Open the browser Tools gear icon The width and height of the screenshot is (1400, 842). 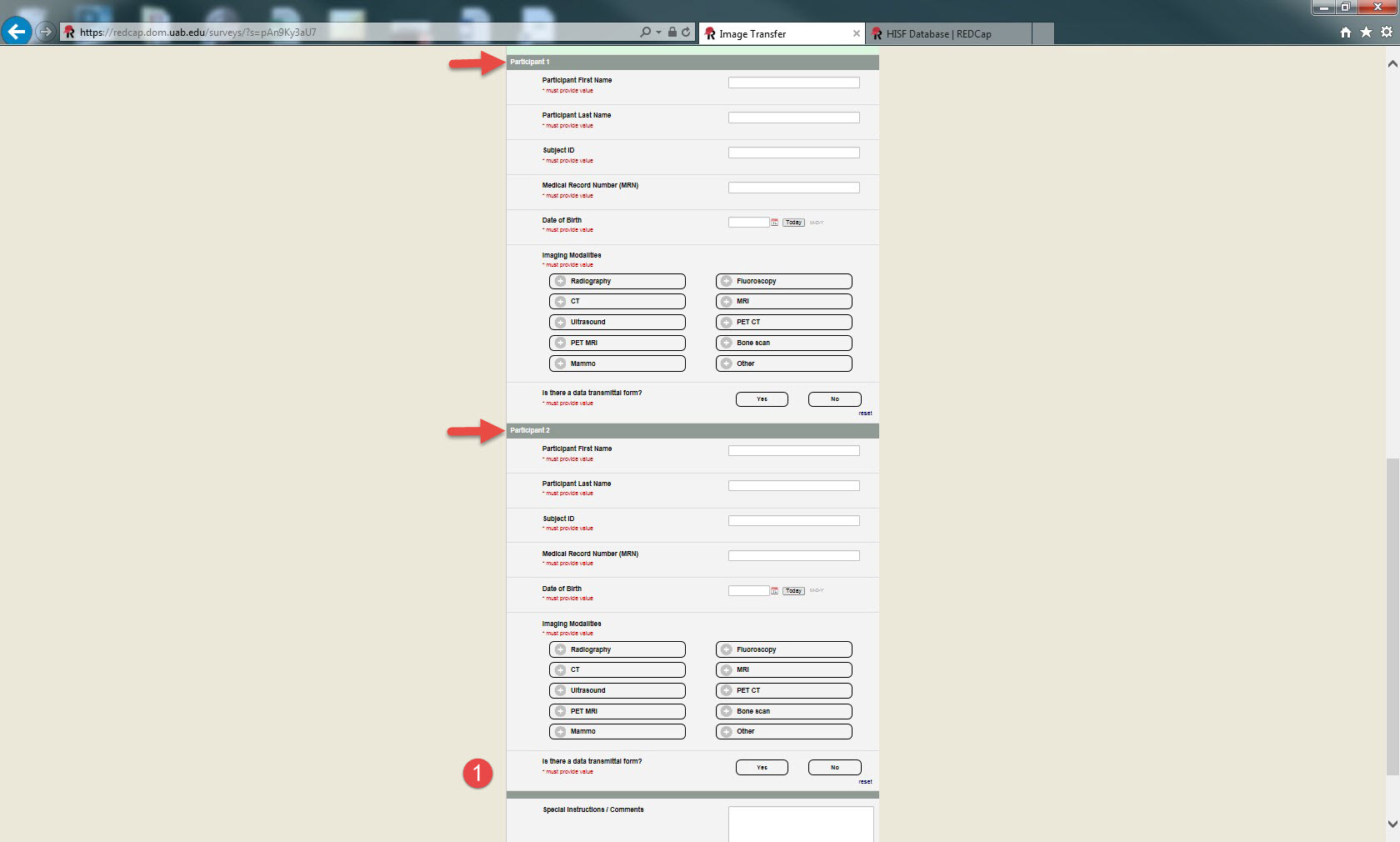tap(1387, 33)
